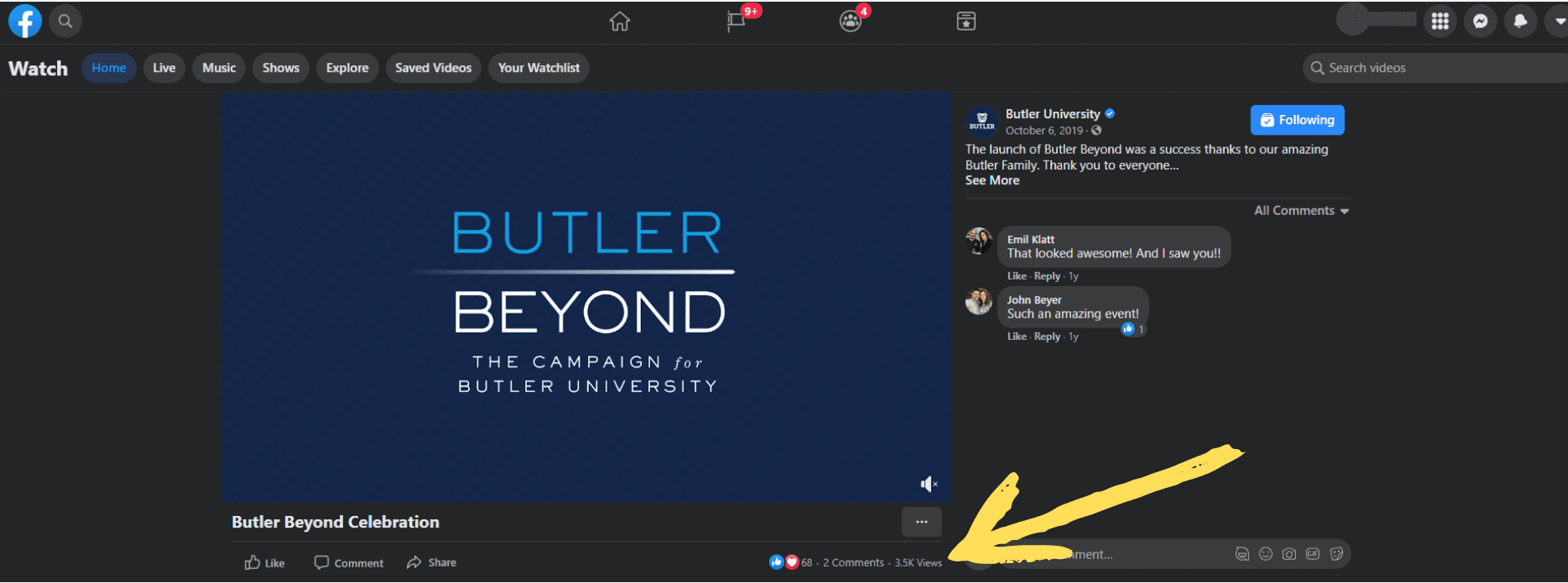Open Your Watchlist tab
The width and height of the screenshot is (1568, 583).
[538, 68]
